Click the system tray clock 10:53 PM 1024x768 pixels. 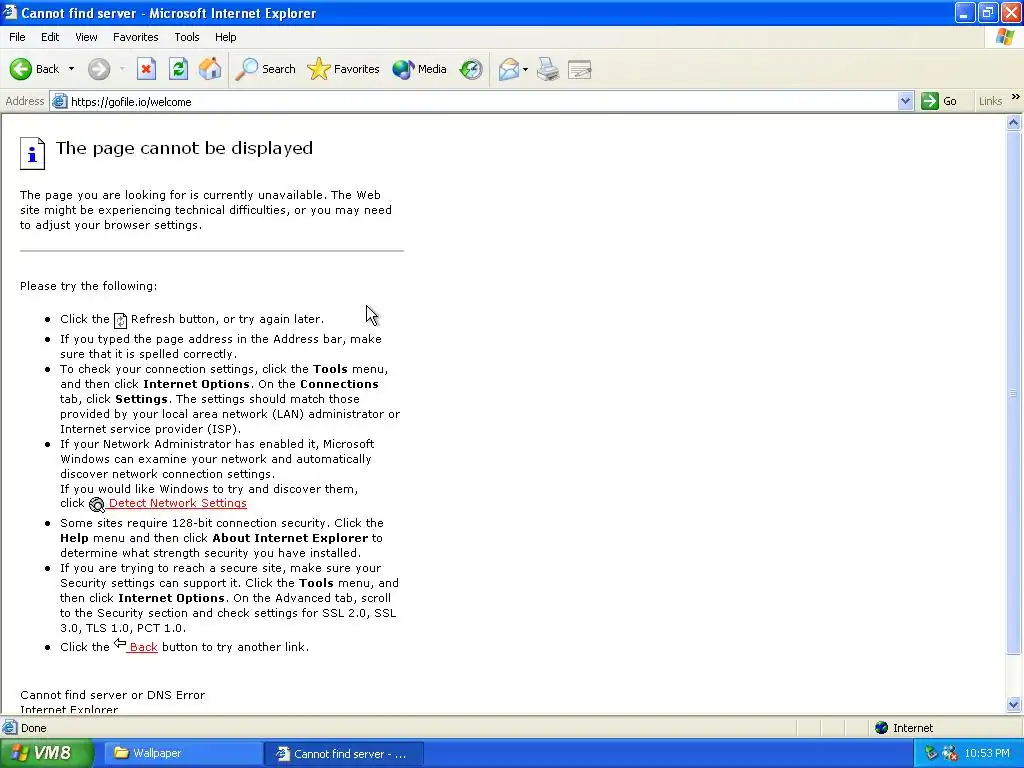click(987, 753)
